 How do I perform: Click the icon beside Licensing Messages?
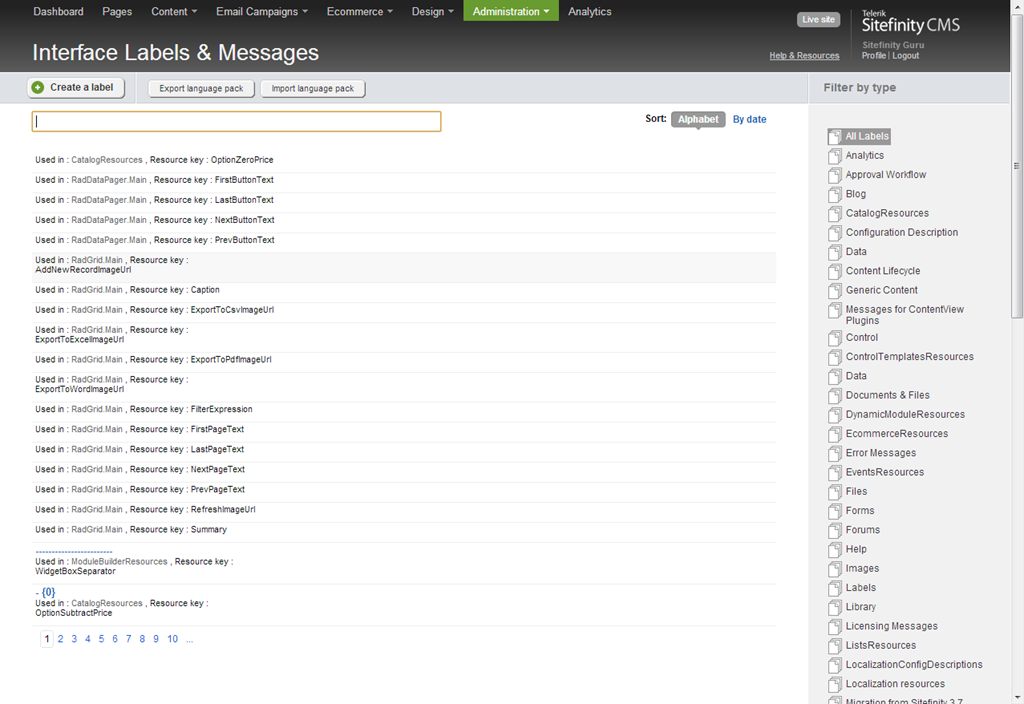pyautogui.click(x=835, y=627)
